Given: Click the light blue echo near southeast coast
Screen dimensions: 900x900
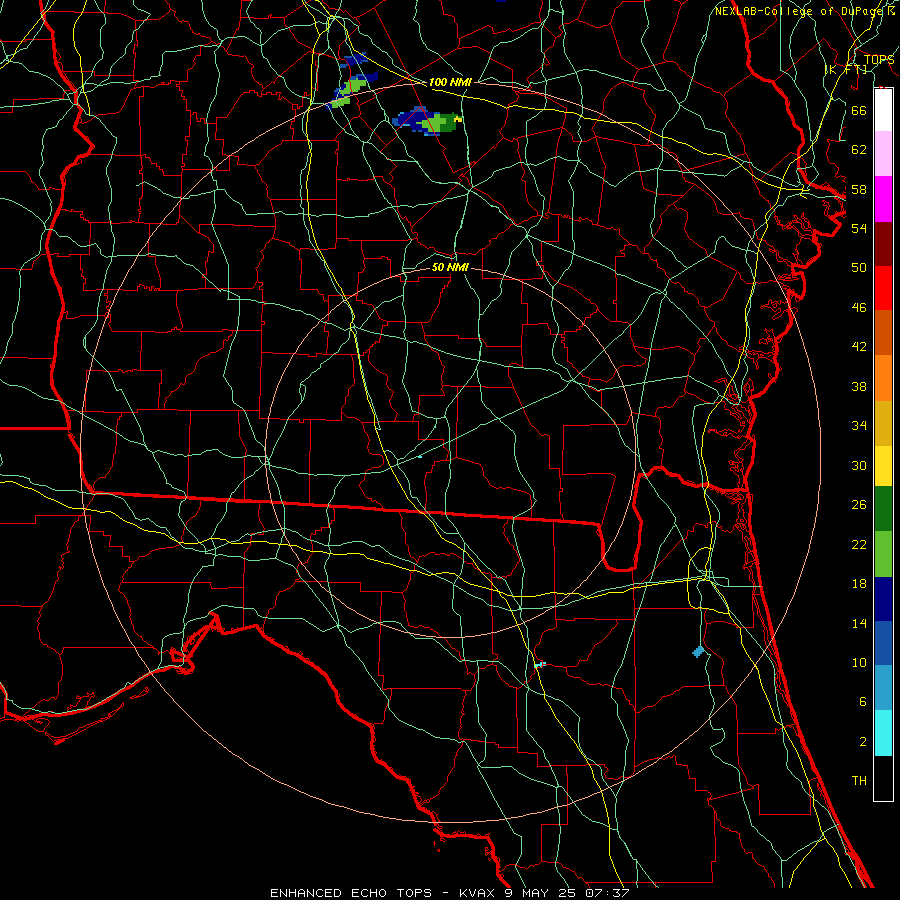Looking at the screenshot, I should tap(698, 651).
